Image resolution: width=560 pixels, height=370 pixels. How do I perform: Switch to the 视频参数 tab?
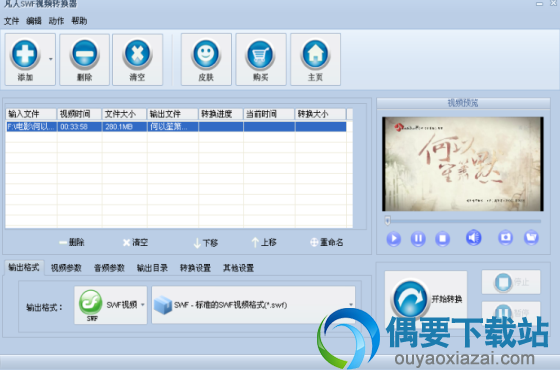pyautogui.click(x=66, y=268)
